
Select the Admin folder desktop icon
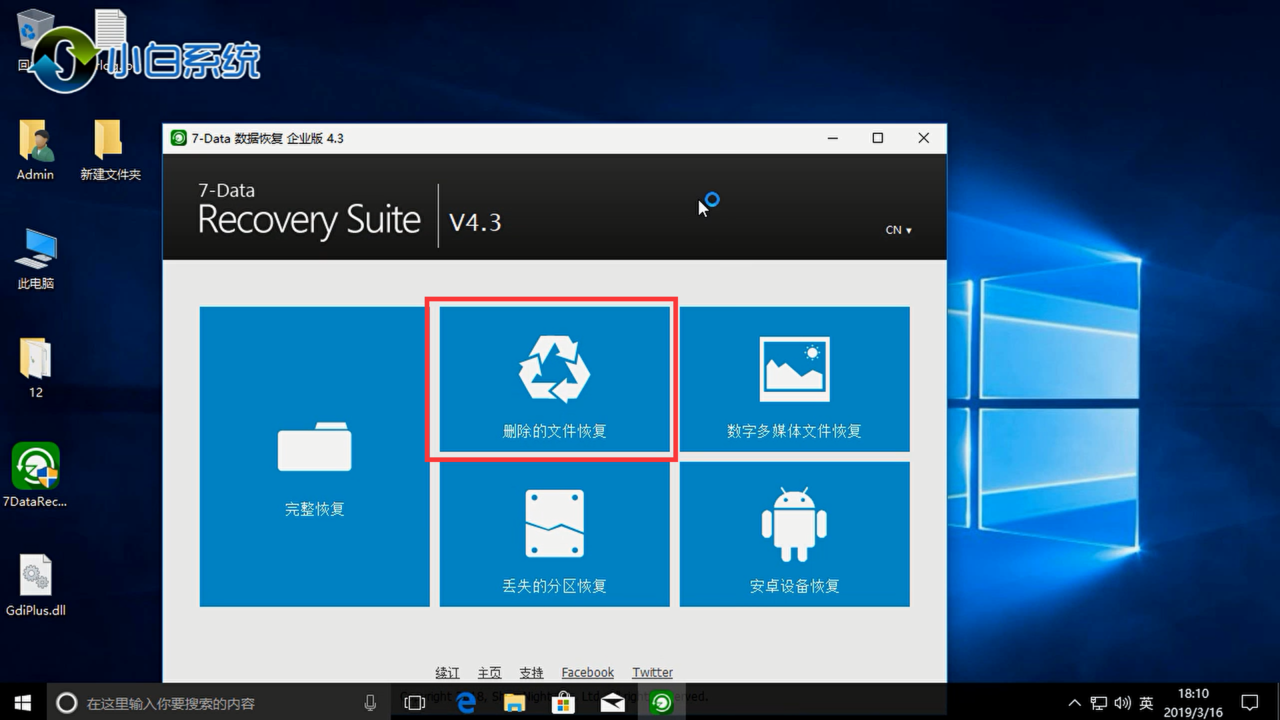click(x=35, y=150)
